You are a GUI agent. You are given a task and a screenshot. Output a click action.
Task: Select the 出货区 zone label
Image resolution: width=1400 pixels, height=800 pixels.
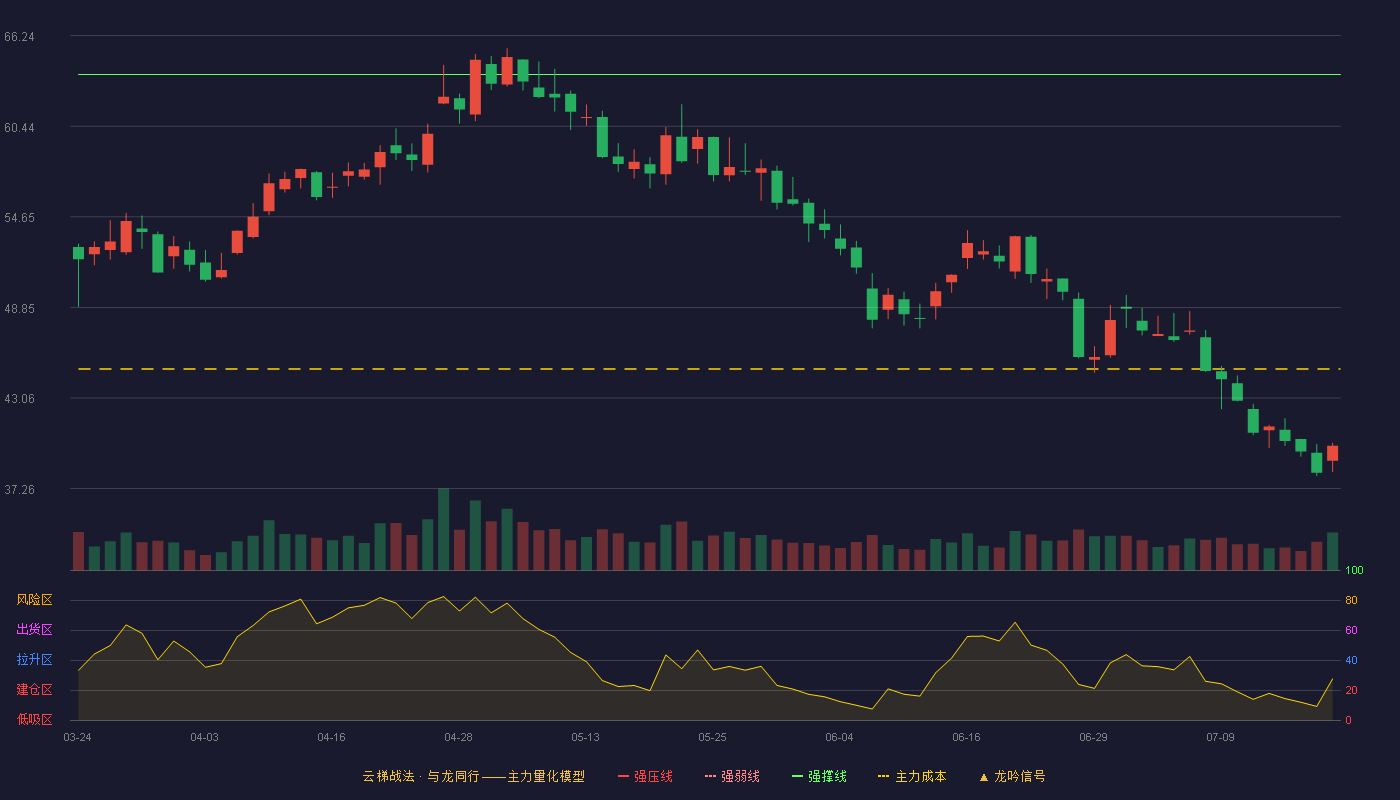pos(34,630)
